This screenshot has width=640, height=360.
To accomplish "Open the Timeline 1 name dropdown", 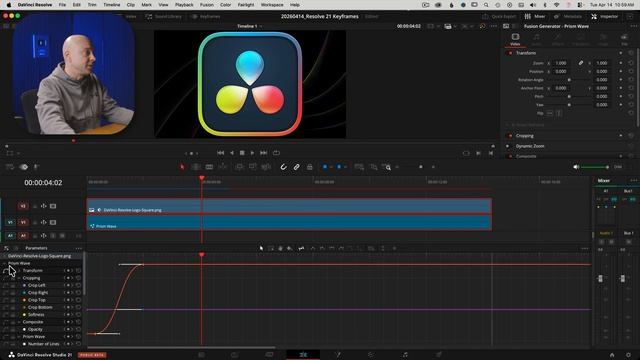I will 249,26.
